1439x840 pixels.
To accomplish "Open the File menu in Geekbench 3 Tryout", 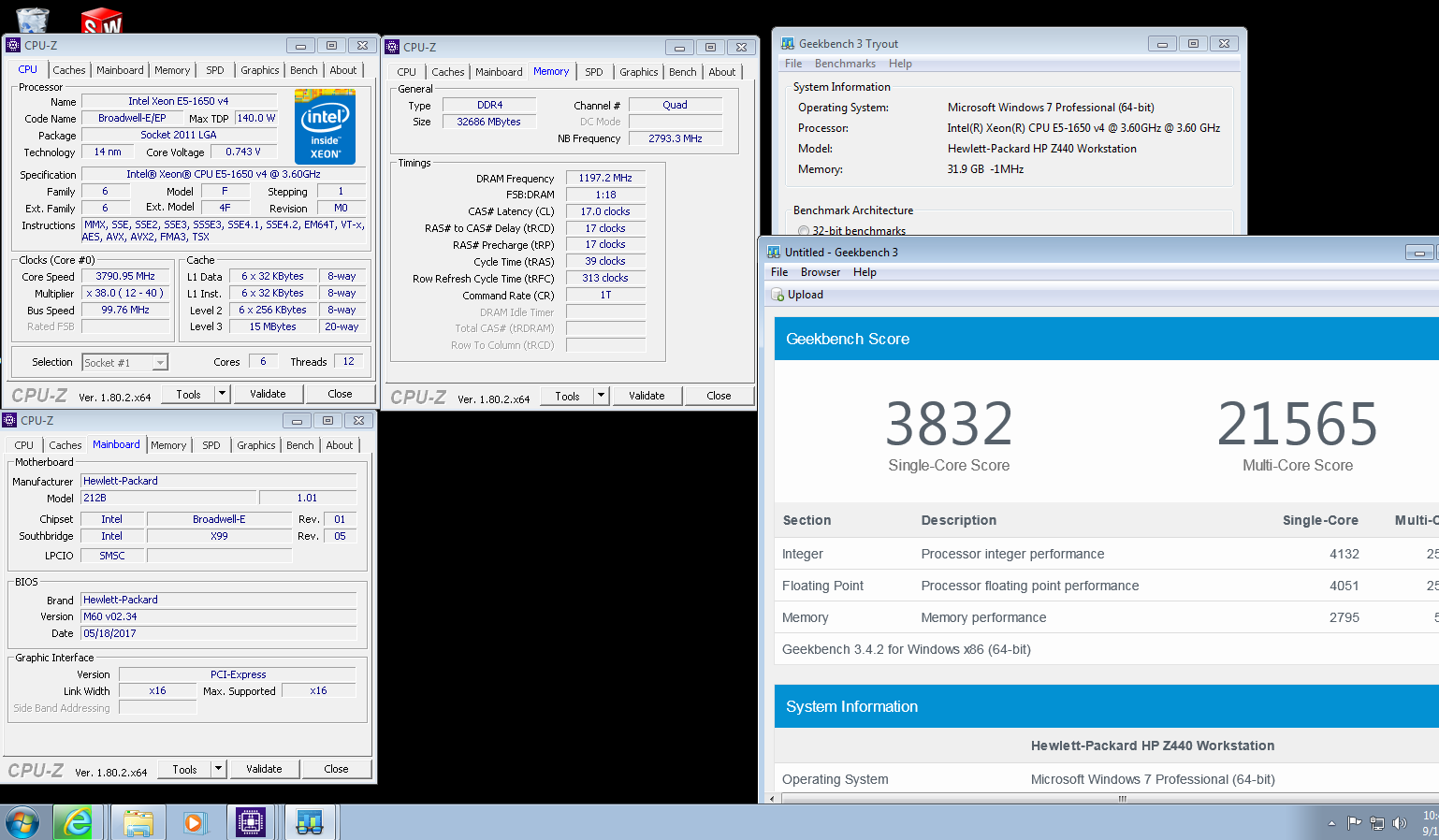I will click(x=793, y=64).
